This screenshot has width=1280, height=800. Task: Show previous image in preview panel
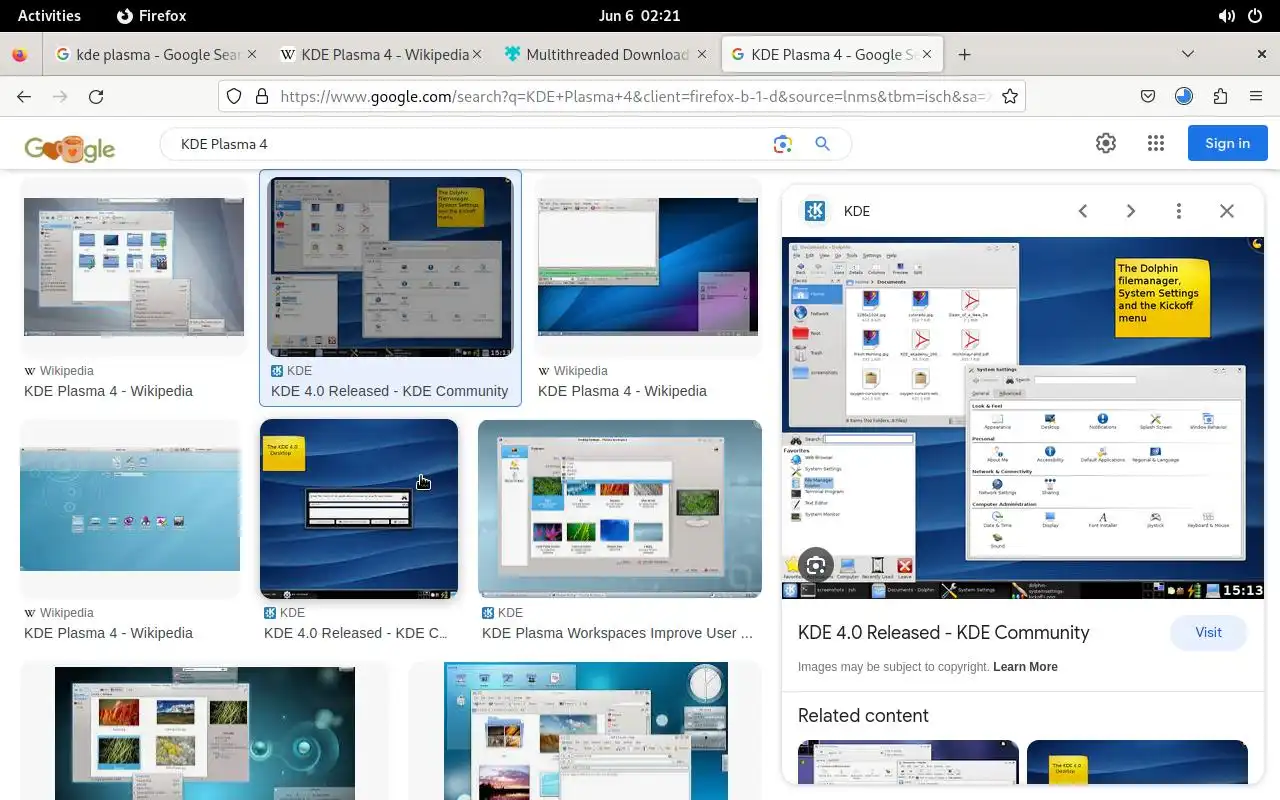pyautogui.click(x=1082, y=211)
